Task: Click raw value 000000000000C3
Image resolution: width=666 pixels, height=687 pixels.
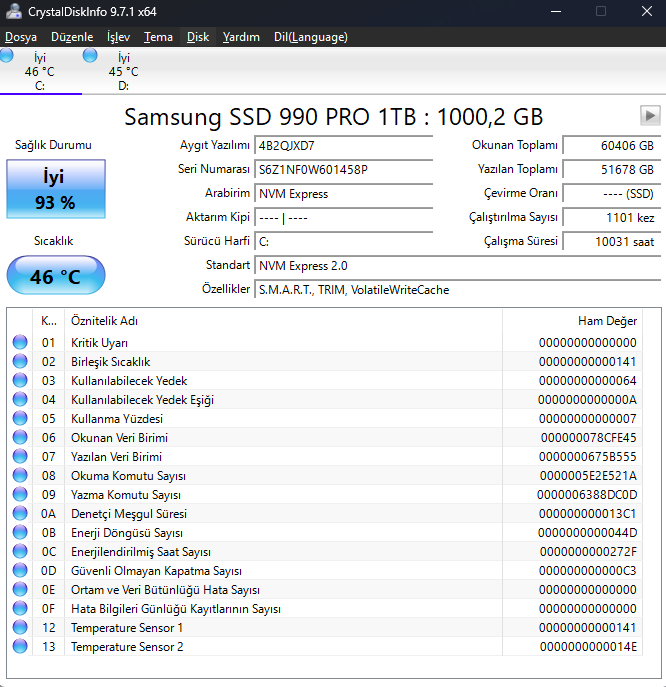Action: point(588,571)
